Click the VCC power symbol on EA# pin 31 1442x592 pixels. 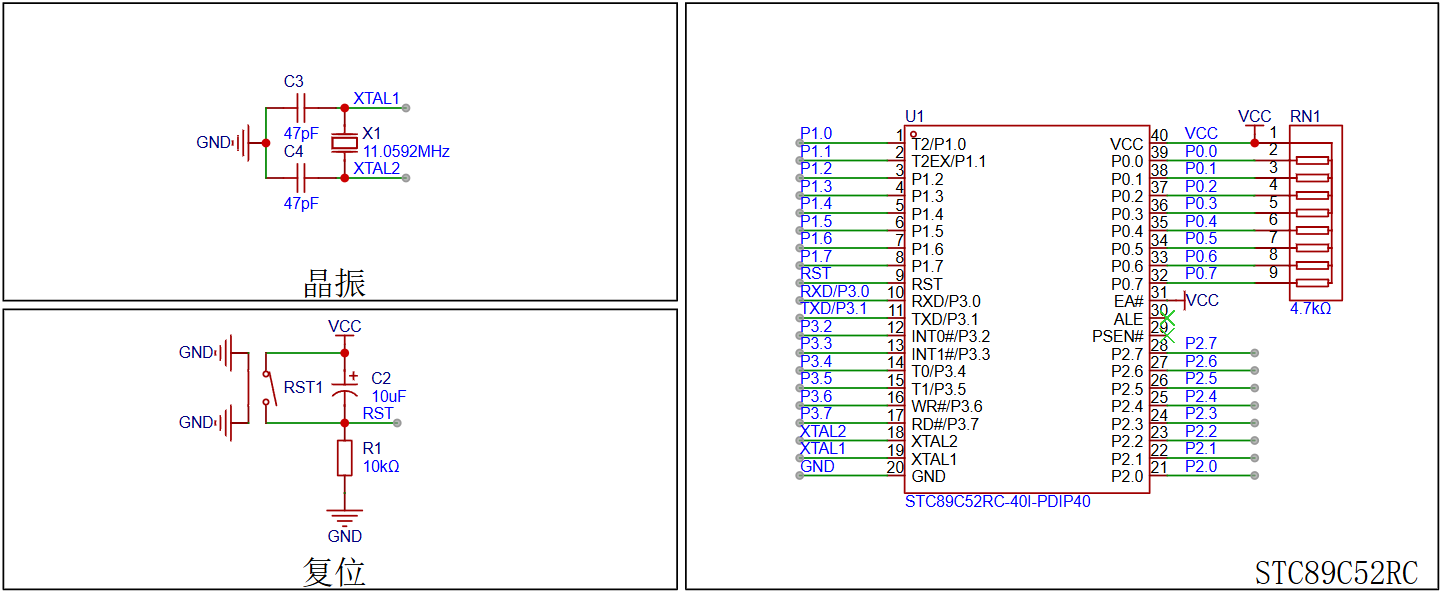coord(1184,300)
